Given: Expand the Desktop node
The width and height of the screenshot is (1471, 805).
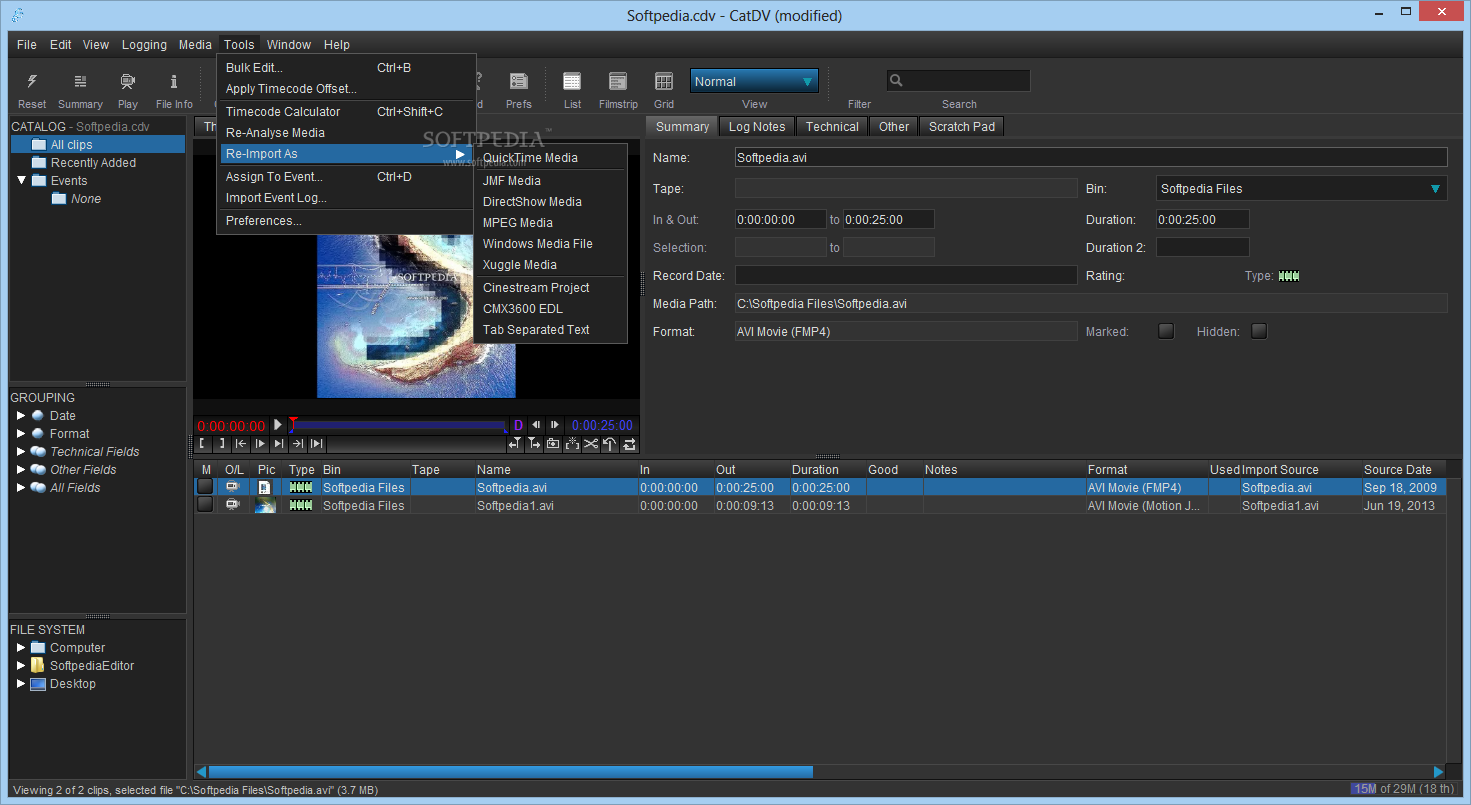Looking at the screenshot, I should point(21,684).
